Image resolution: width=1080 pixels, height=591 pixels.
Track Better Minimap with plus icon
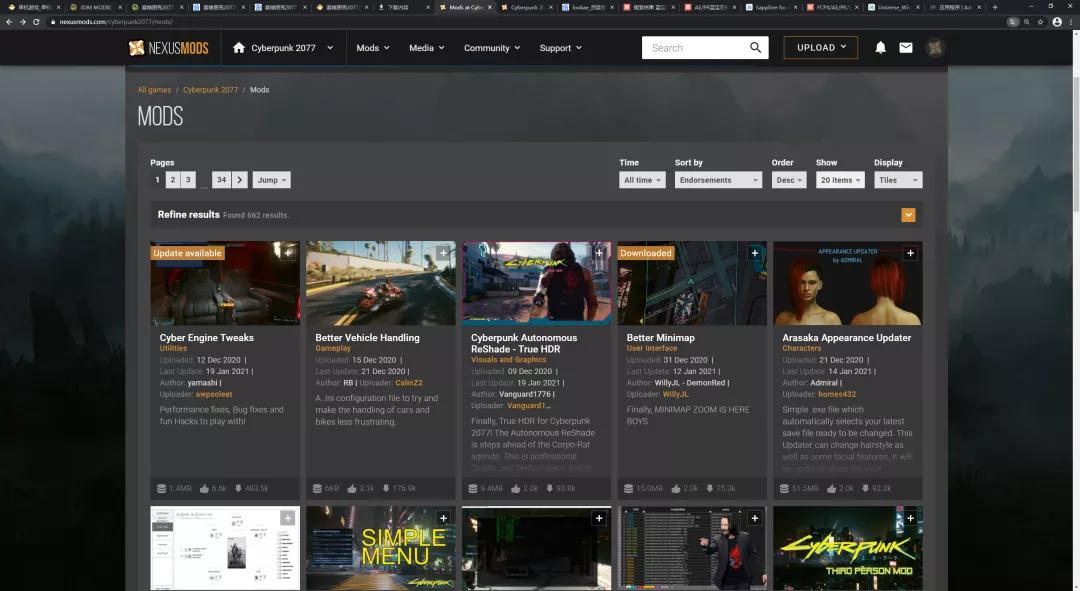coord(755,253)
